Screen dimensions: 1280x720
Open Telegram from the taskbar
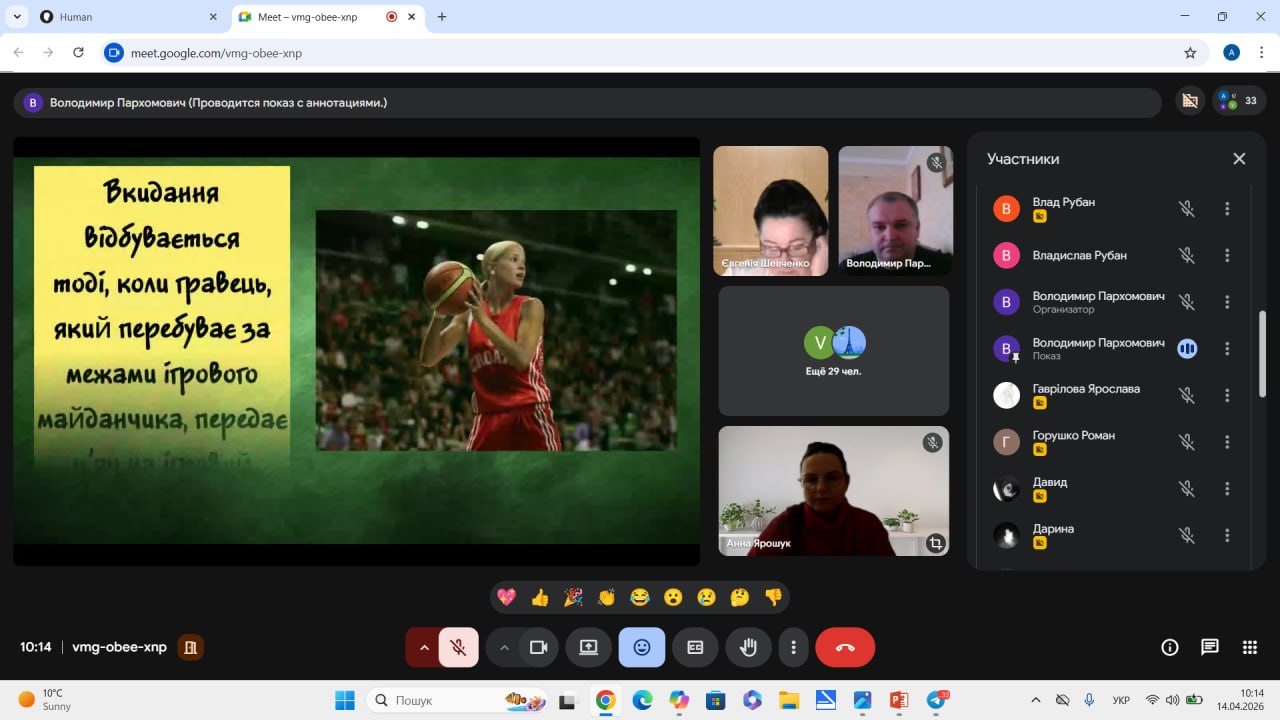(x=937, y=700)
